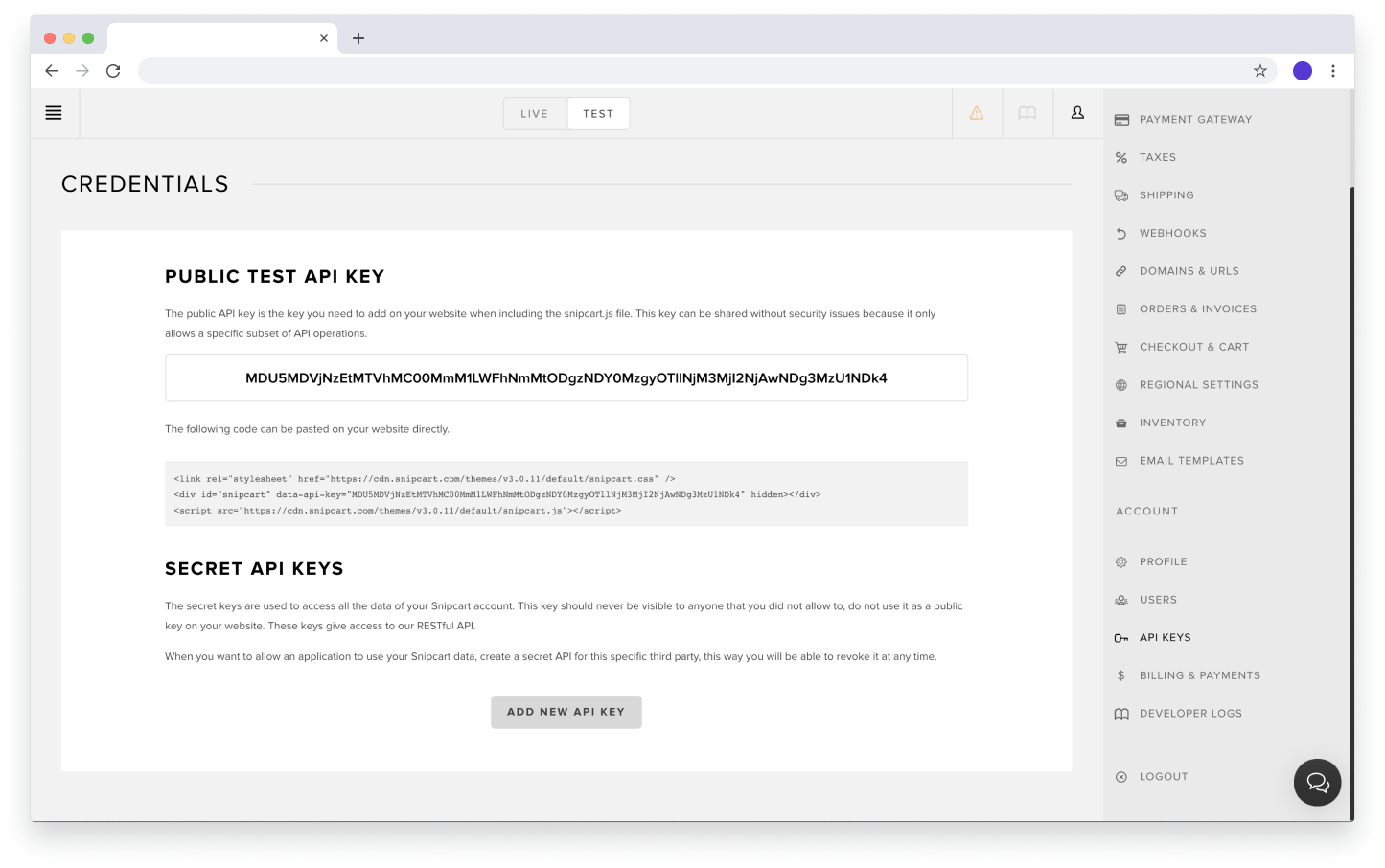Click the Regional Settings globe icon
The image size is (1385, 868).
[x=1121, y=385]
